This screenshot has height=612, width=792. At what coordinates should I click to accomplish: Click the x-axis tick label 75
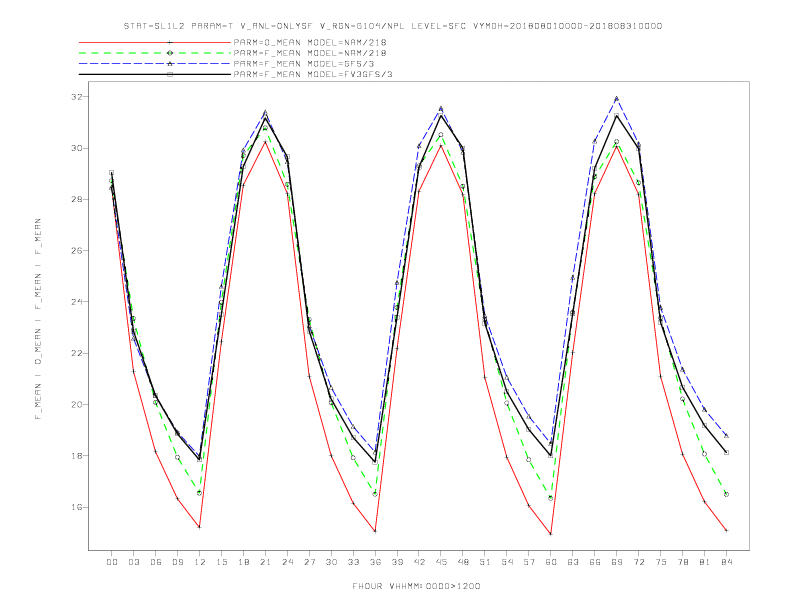pyautogui.click(x=661, y=562)
